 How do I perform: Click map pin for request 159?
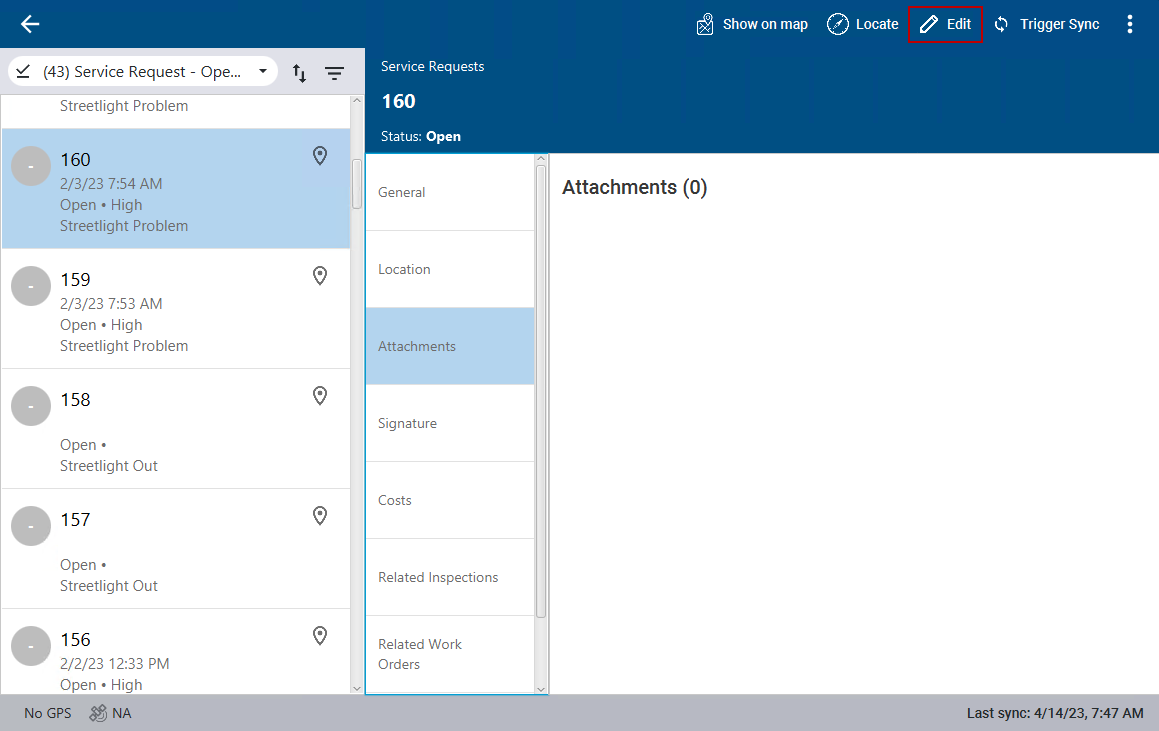320,276
